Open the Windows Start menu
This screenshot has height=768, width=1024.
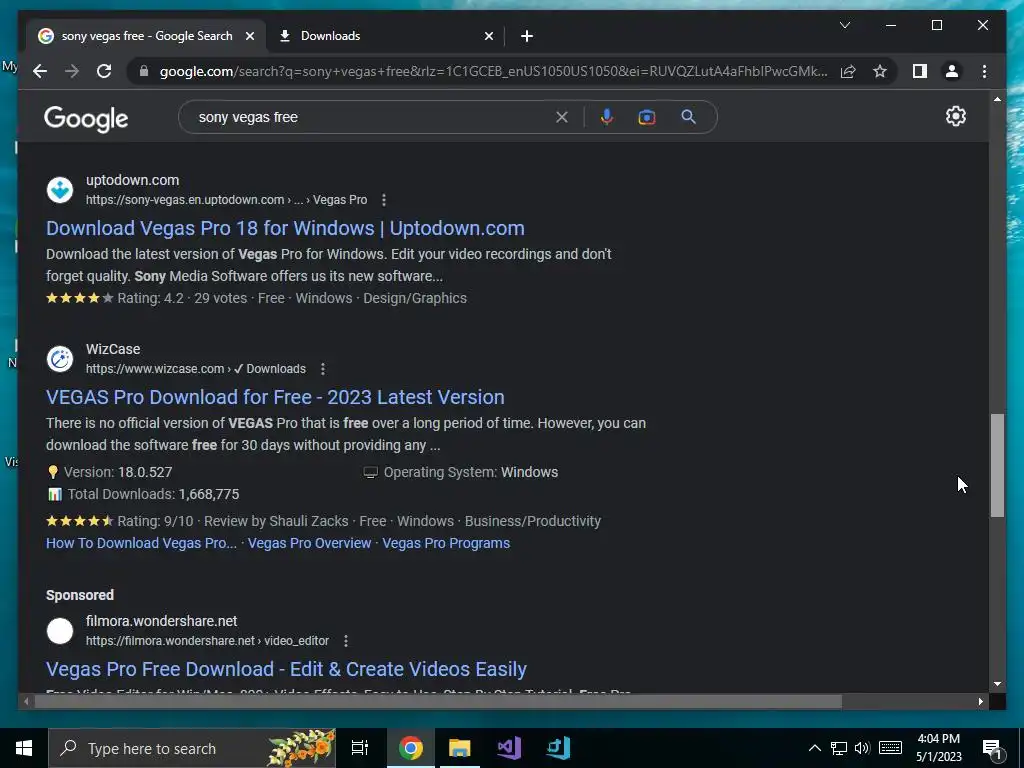click(x=24, y=748)
